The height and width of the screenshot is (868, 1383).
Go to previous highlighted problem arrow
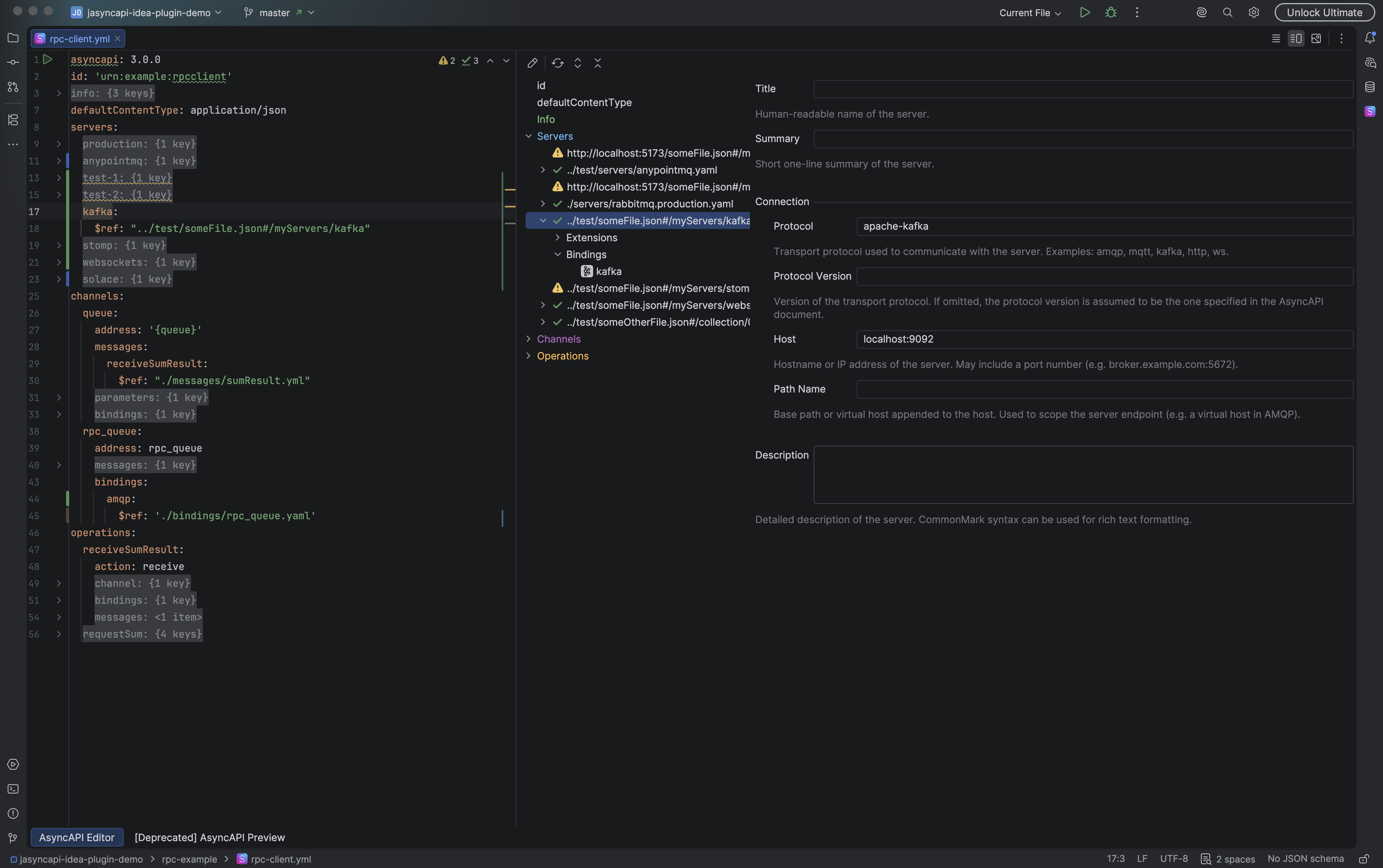pyautogui.click(x=490, y=60)
